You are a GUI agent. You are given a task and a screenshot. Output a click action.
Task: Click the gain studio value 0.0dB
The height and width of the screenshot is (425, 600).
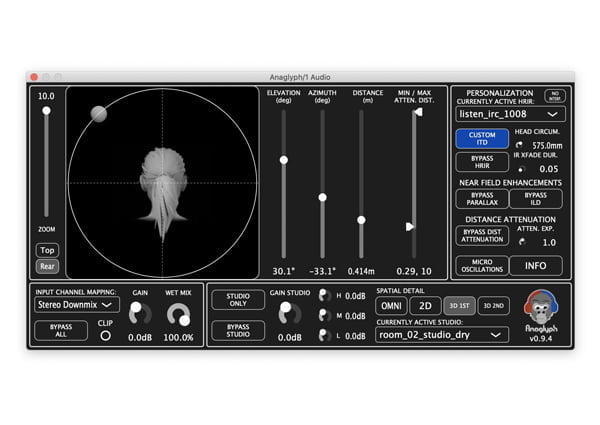pyautogui.click(x=290, y=338)
